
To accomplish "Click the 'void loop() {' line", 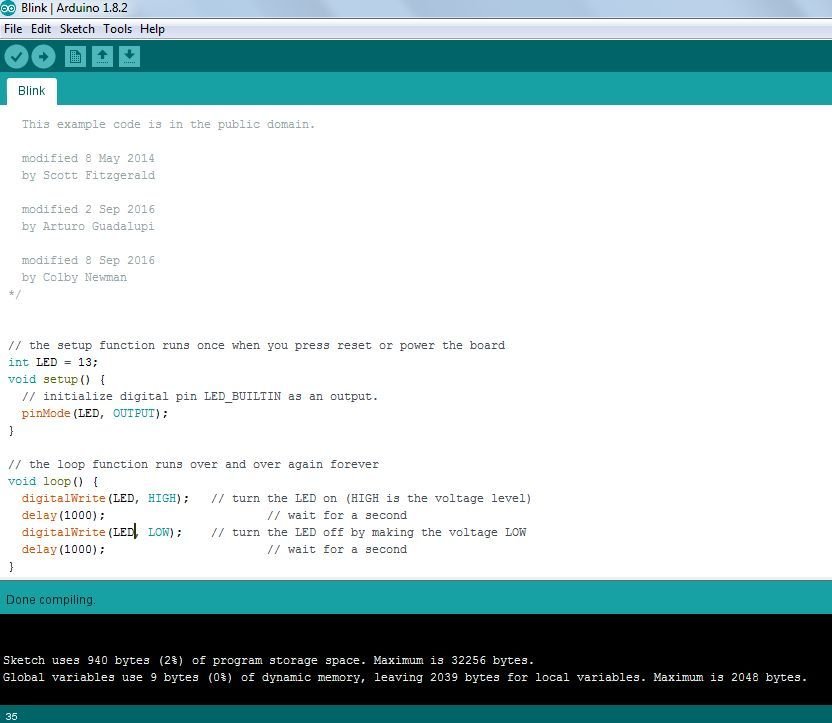I will (53, 481).
